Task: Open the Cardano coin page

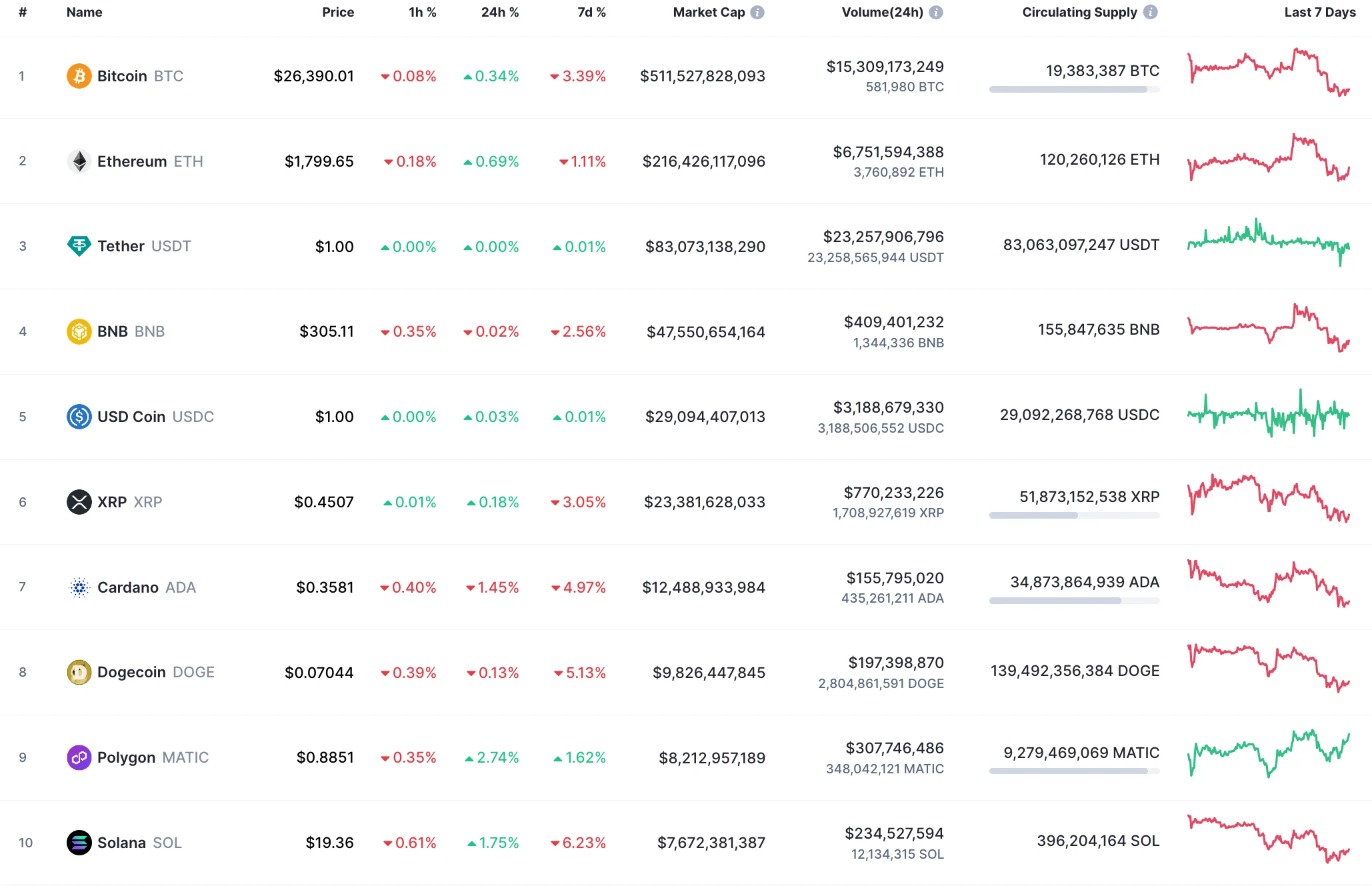Action: point(129,587)
